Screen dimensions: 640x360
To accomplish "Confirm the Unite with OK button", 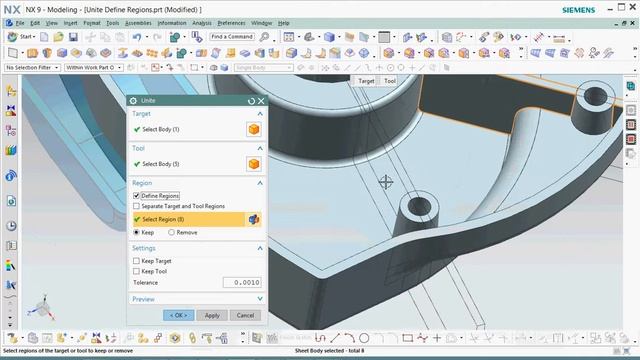I will 178,316.
